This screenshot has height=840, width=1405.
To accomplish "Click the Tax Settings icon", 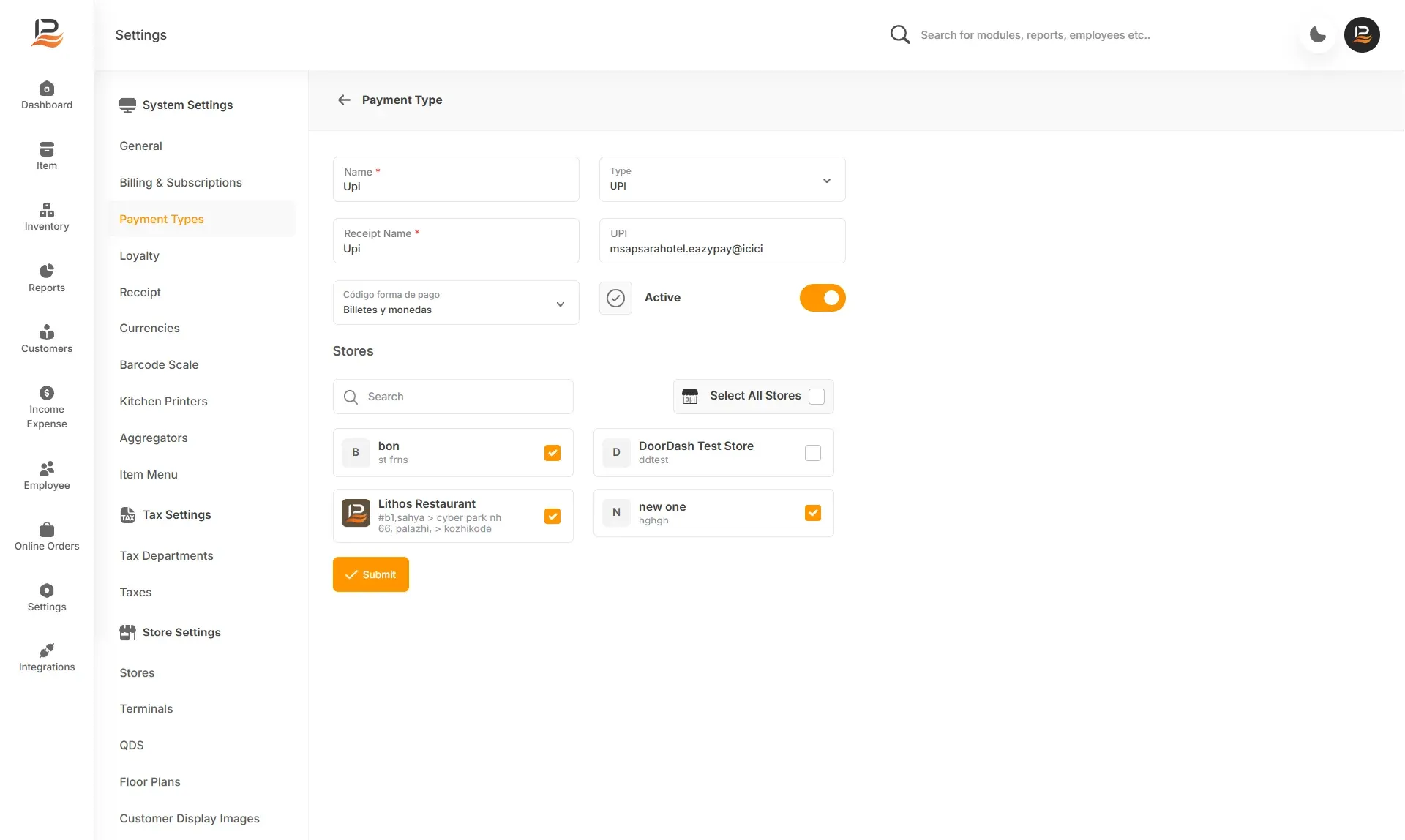I will [x=127, y=515].
